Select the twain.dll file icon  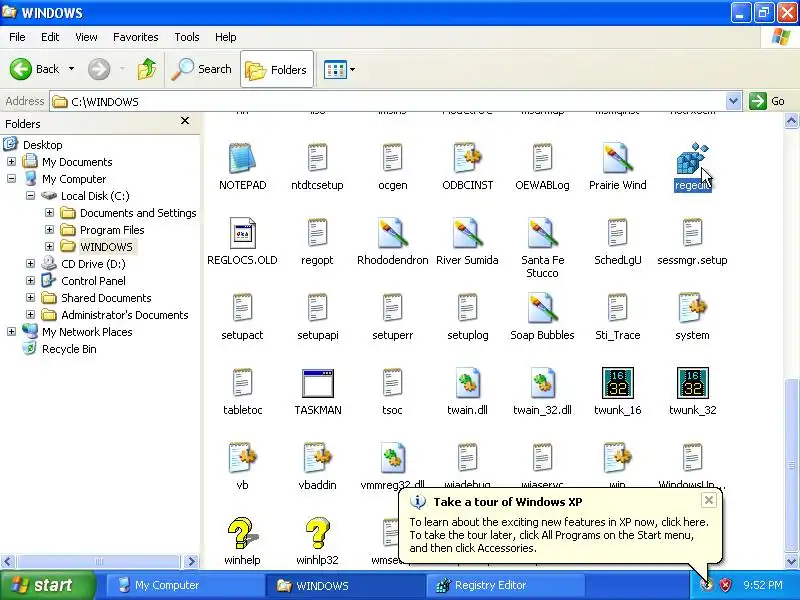pos(467,383)
